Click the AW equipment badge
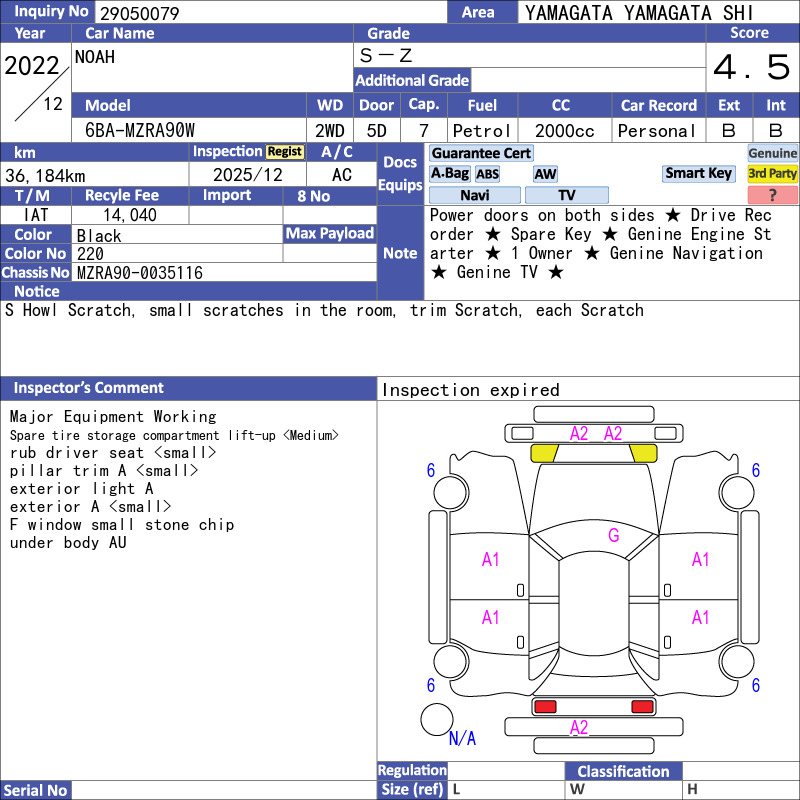This screenshot has height=800, width=800. click(545, 174)
